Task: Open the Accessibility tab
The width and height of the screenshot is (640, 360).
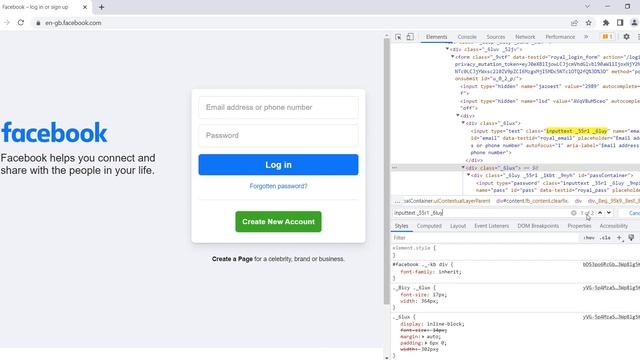Action: 613,226
